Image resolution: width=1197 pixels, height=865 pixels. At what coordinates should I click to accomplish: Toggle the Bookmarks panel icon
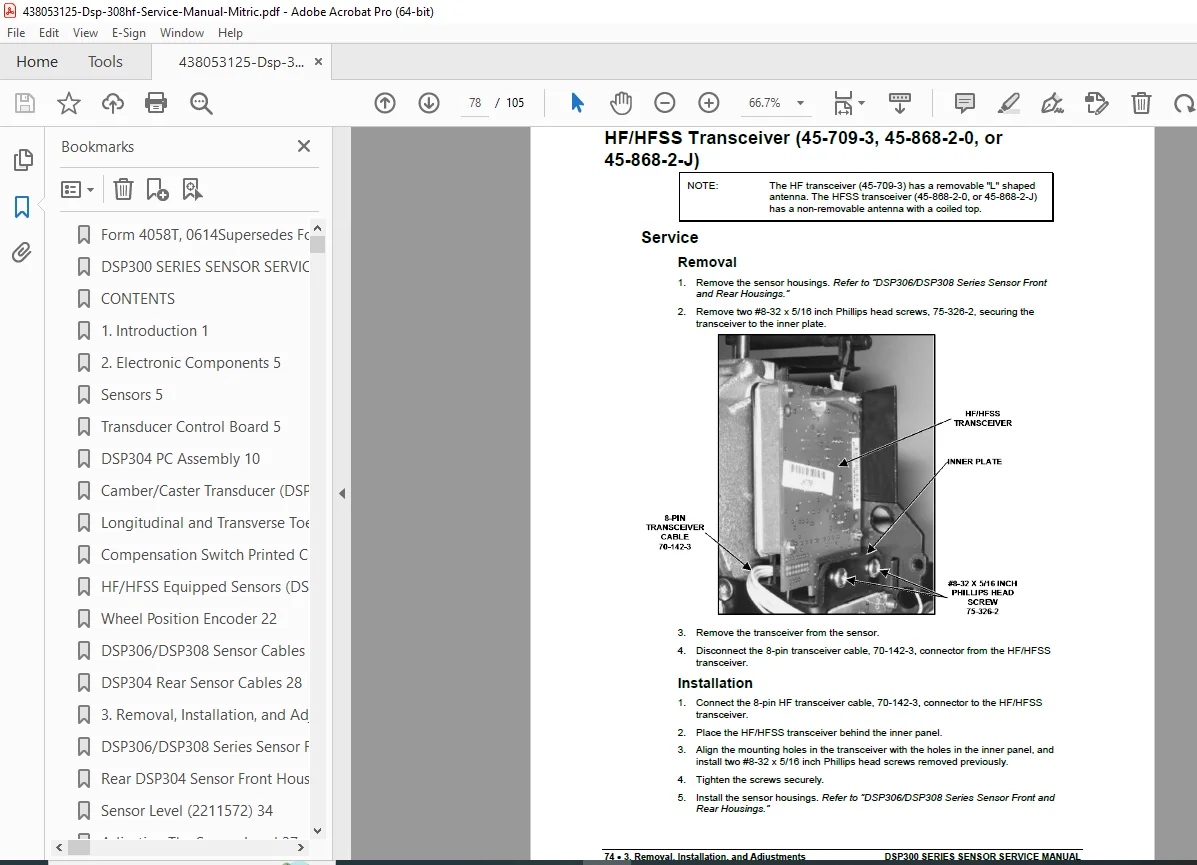(22, 206)
